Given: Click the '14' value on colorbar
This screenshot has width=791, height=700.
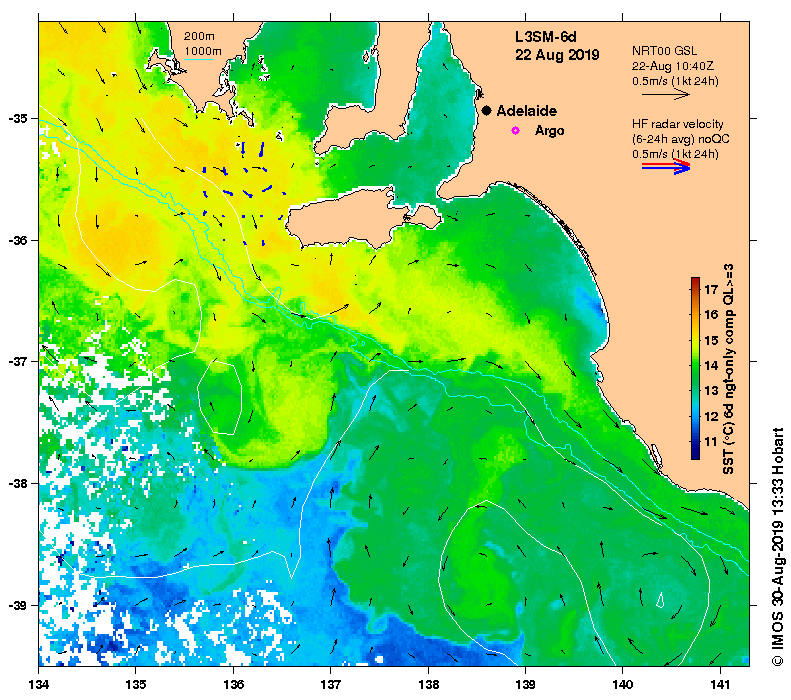Looking at the screenshot, I should 711,366.
